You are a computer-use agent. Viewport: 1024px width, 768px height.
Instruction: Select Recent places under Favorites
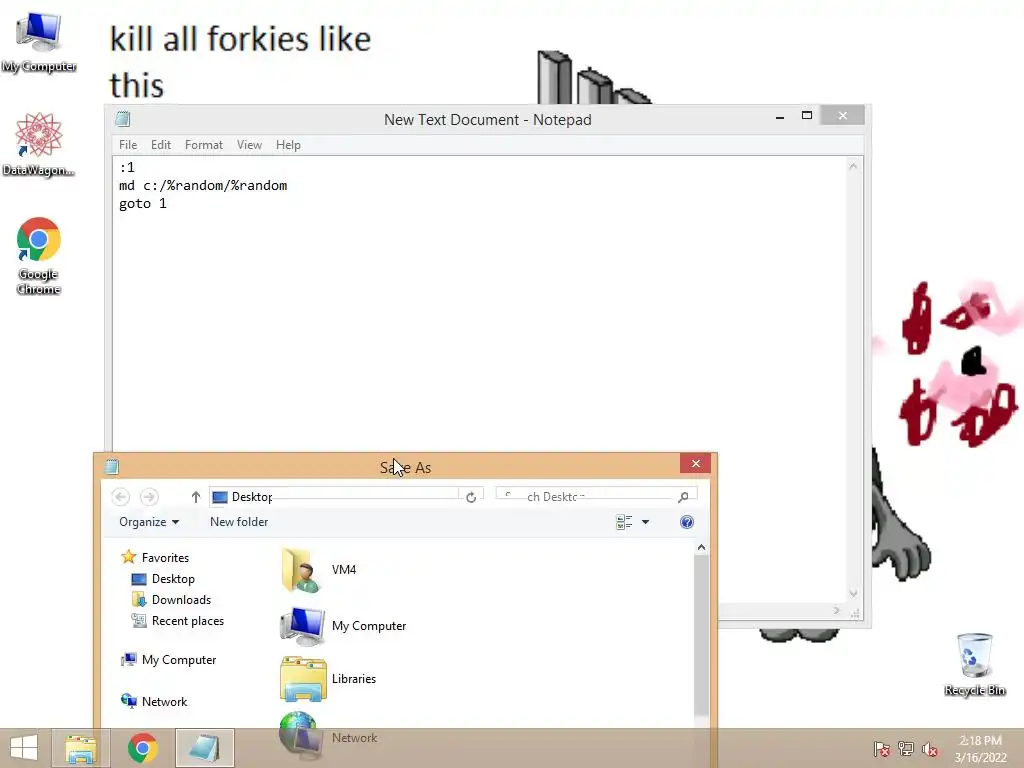pyautogui.click(x=178, y=620)
